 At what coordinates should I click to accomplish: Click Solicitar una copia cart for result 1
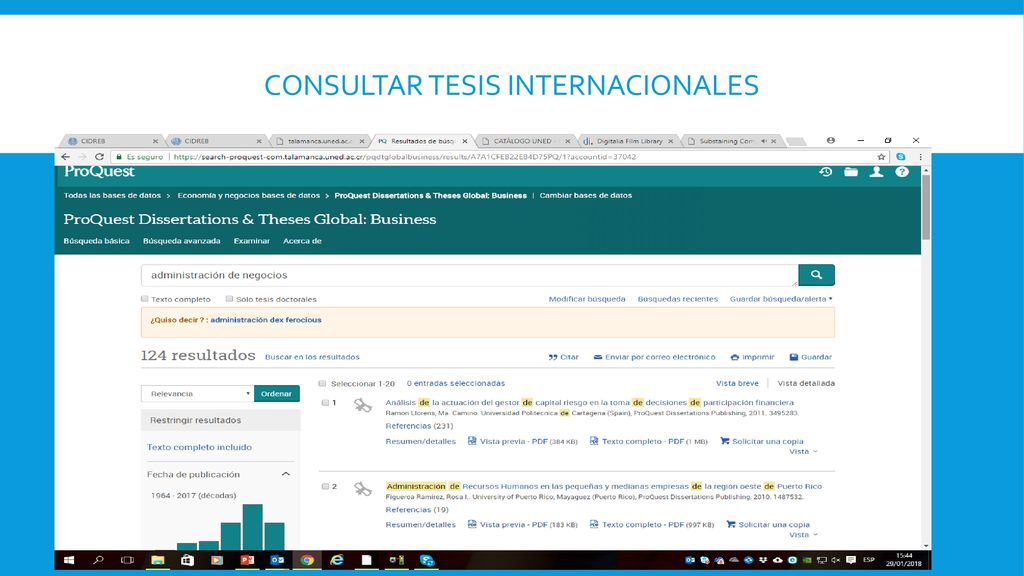(761, 441)
